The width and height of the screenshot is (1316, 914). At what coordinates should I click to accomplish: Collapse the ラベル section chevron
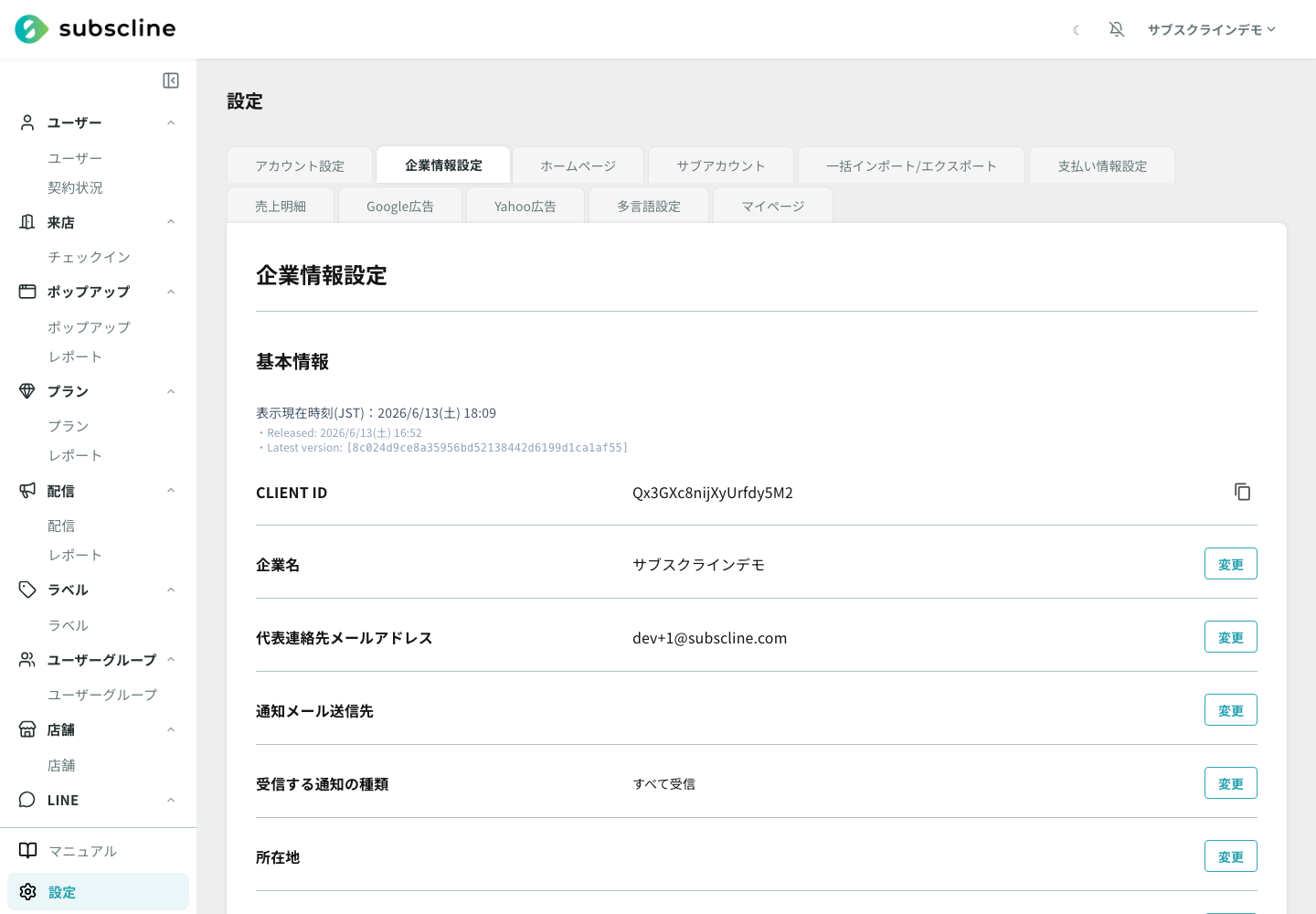pos(171,590)
